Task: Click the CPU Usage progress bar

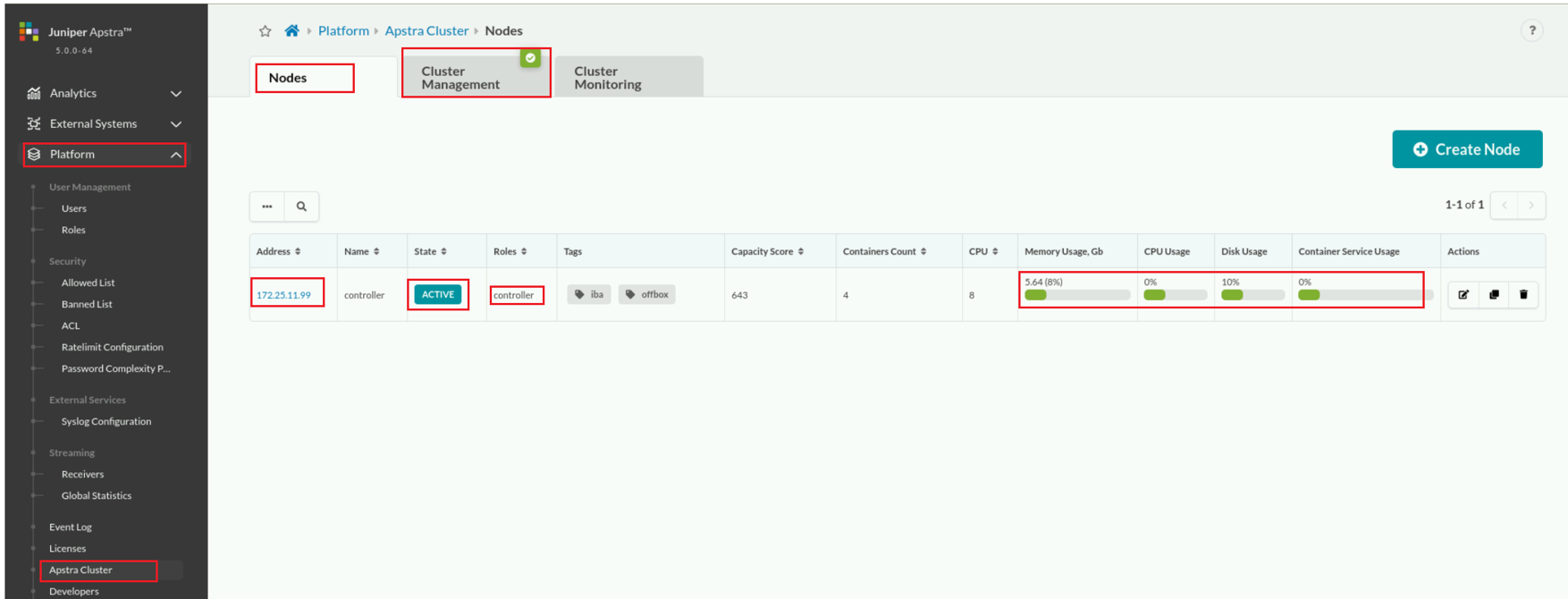Action: click(x=1175, y=295)
